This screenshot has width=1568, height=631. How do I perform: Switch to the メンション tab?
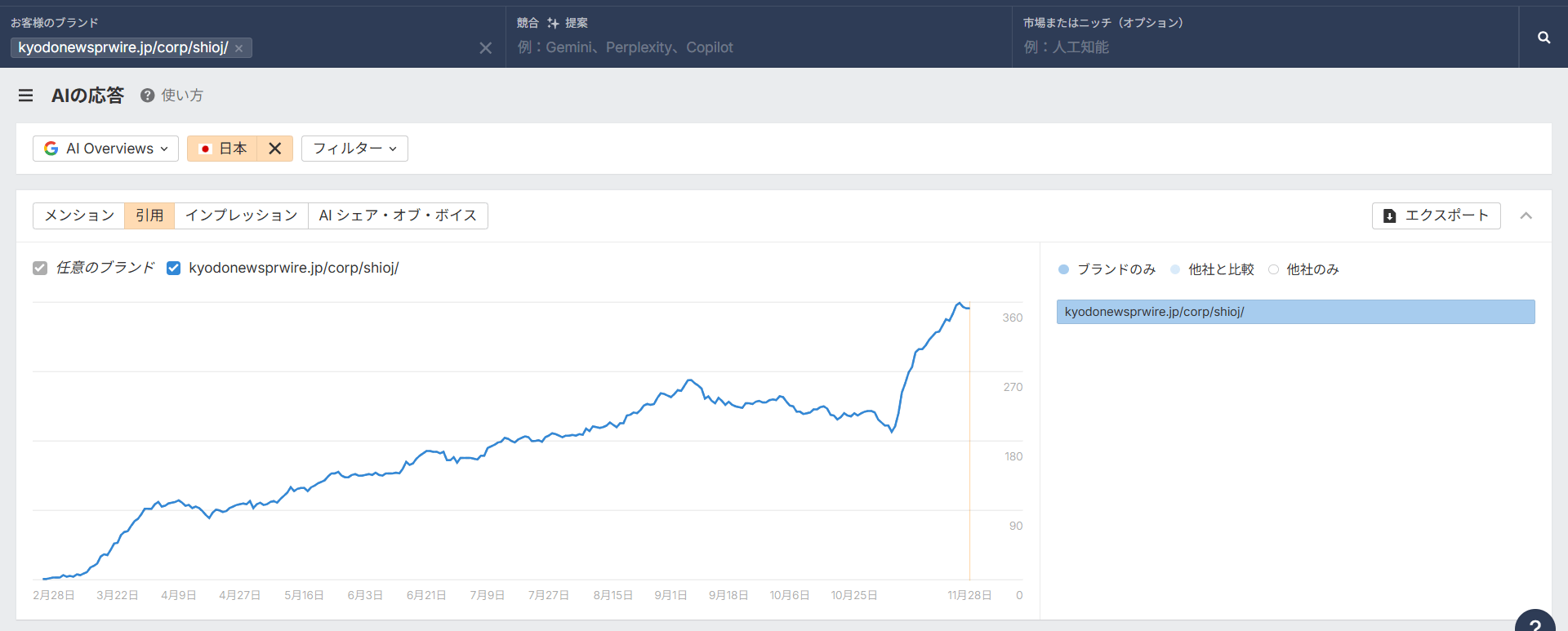[x=79, y=216]
